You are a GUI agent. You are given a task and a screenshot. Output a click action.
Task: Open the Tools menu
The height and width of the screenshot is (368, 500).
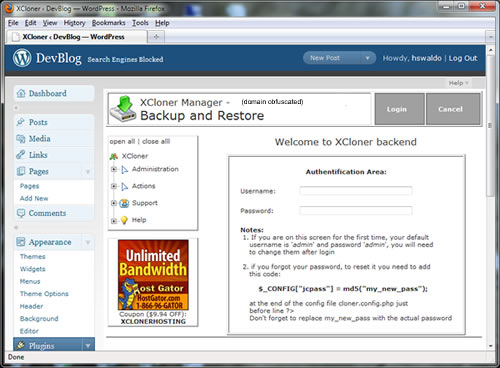tap(140, 23)
